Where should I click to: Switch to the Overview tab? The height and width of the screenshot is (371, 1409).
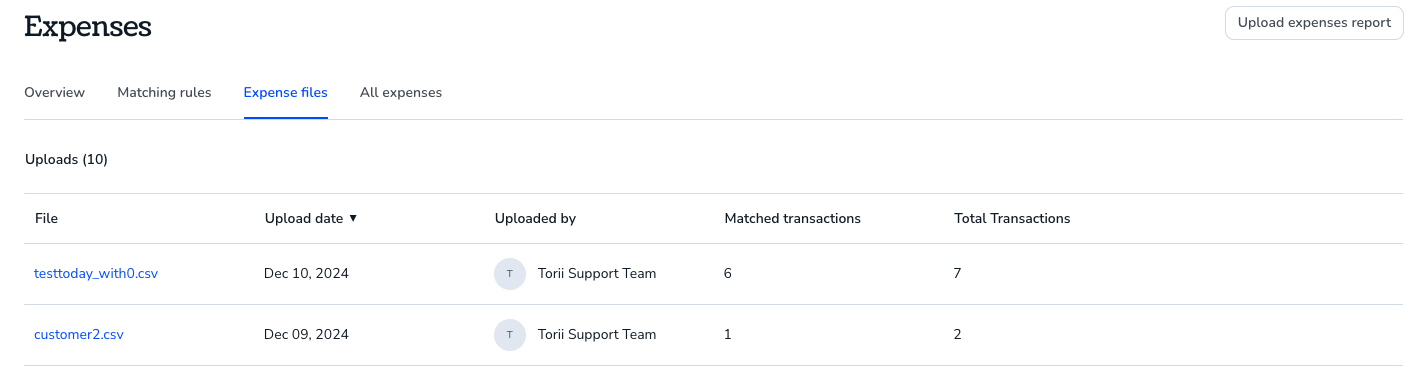[x=54, y=92]
